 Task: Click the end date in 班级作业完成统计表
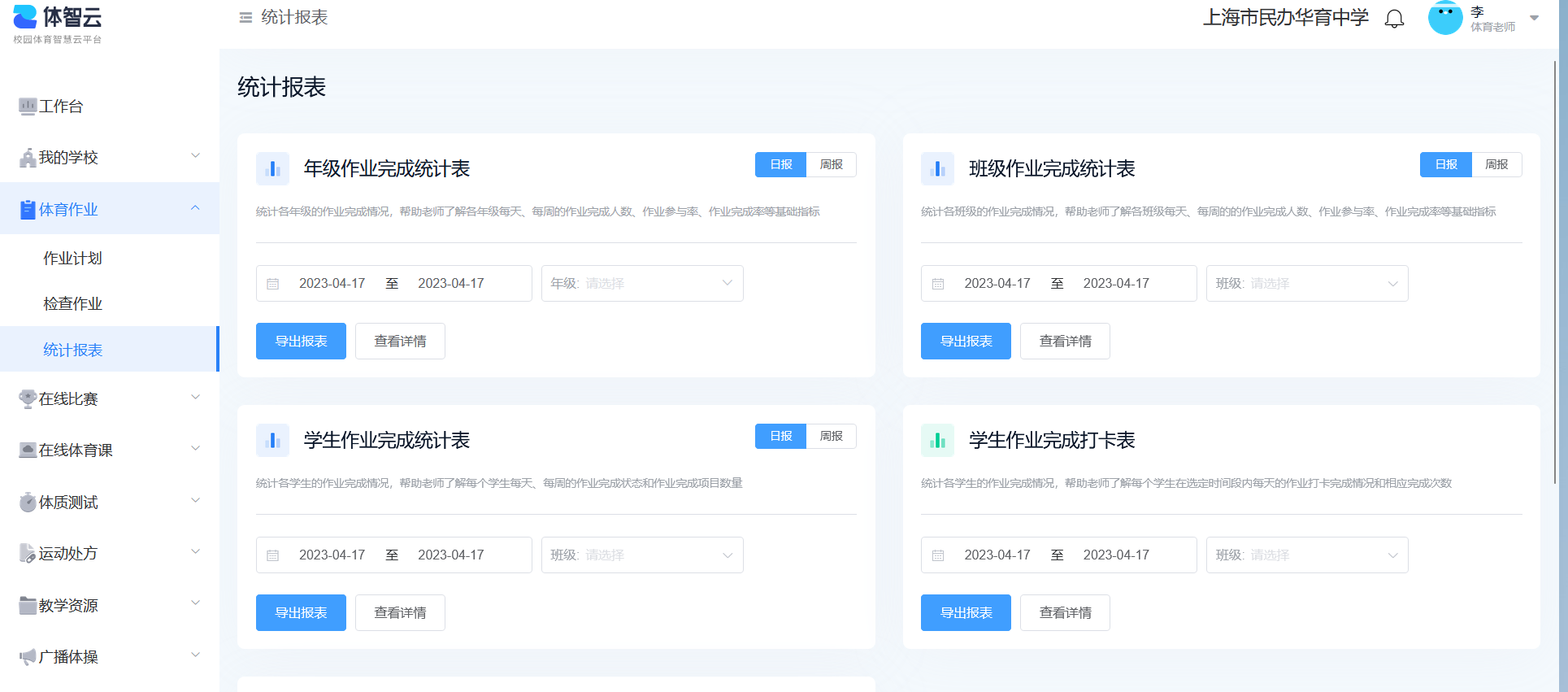tap(1116, 284)
